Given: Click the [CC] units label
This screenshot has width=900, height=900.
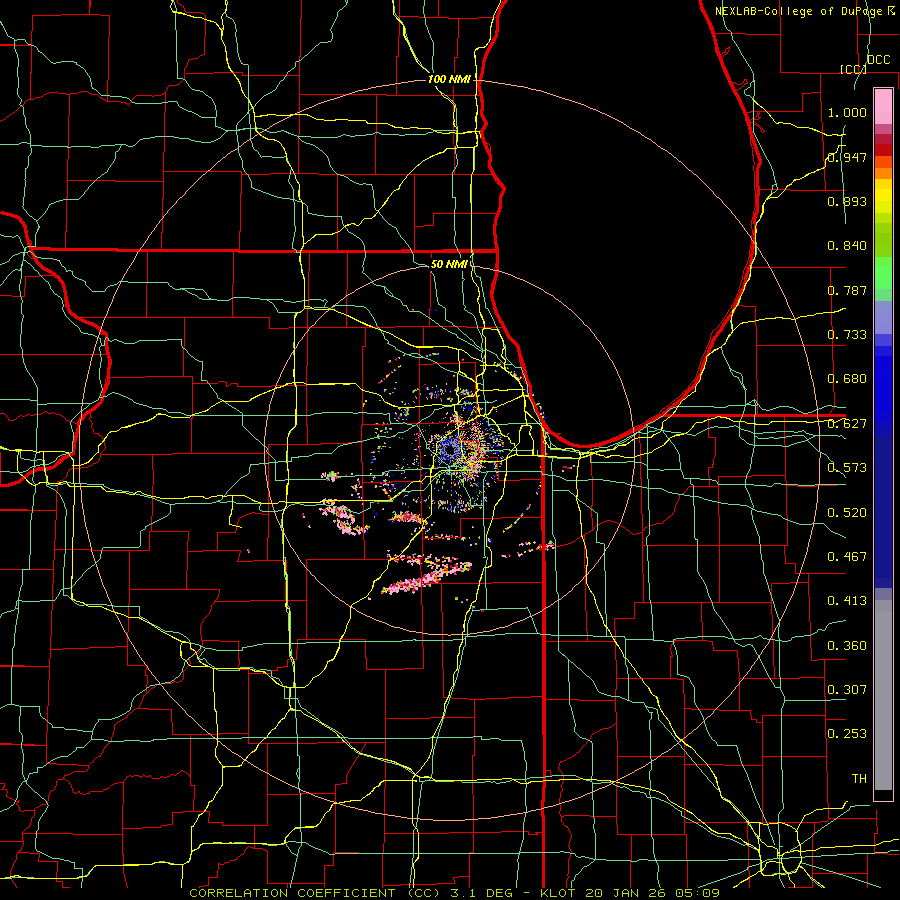Looking at the screenshot, I should pos(853,69).
